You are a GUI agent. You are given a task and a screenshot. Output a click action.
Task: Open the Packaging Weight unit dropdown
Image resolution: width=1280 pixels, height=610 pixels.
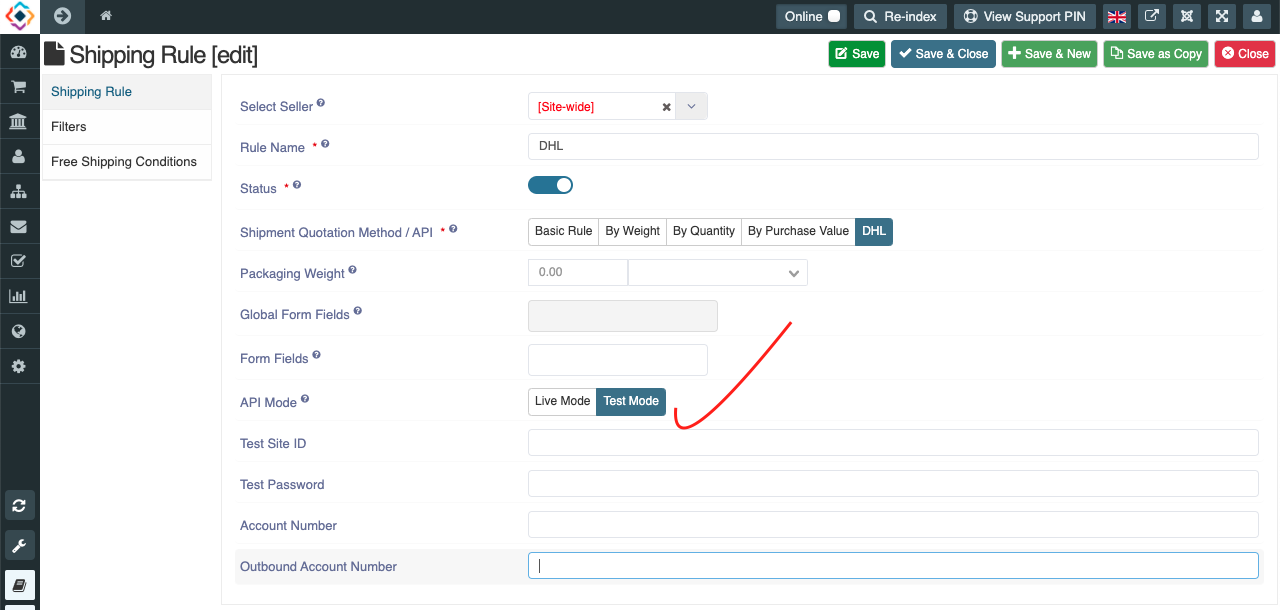[717, 273]
